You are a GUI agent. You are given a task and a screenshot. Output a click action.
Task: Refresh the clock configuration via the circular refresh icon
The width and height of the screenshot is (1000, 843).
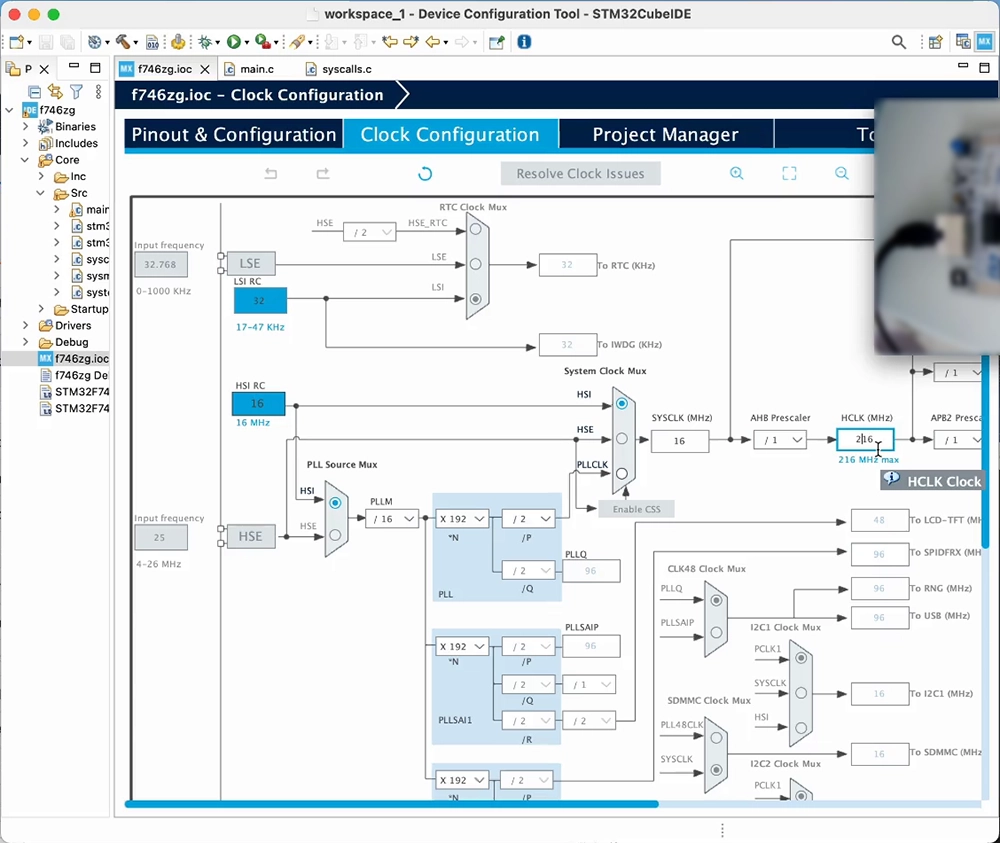pos(424,173)
